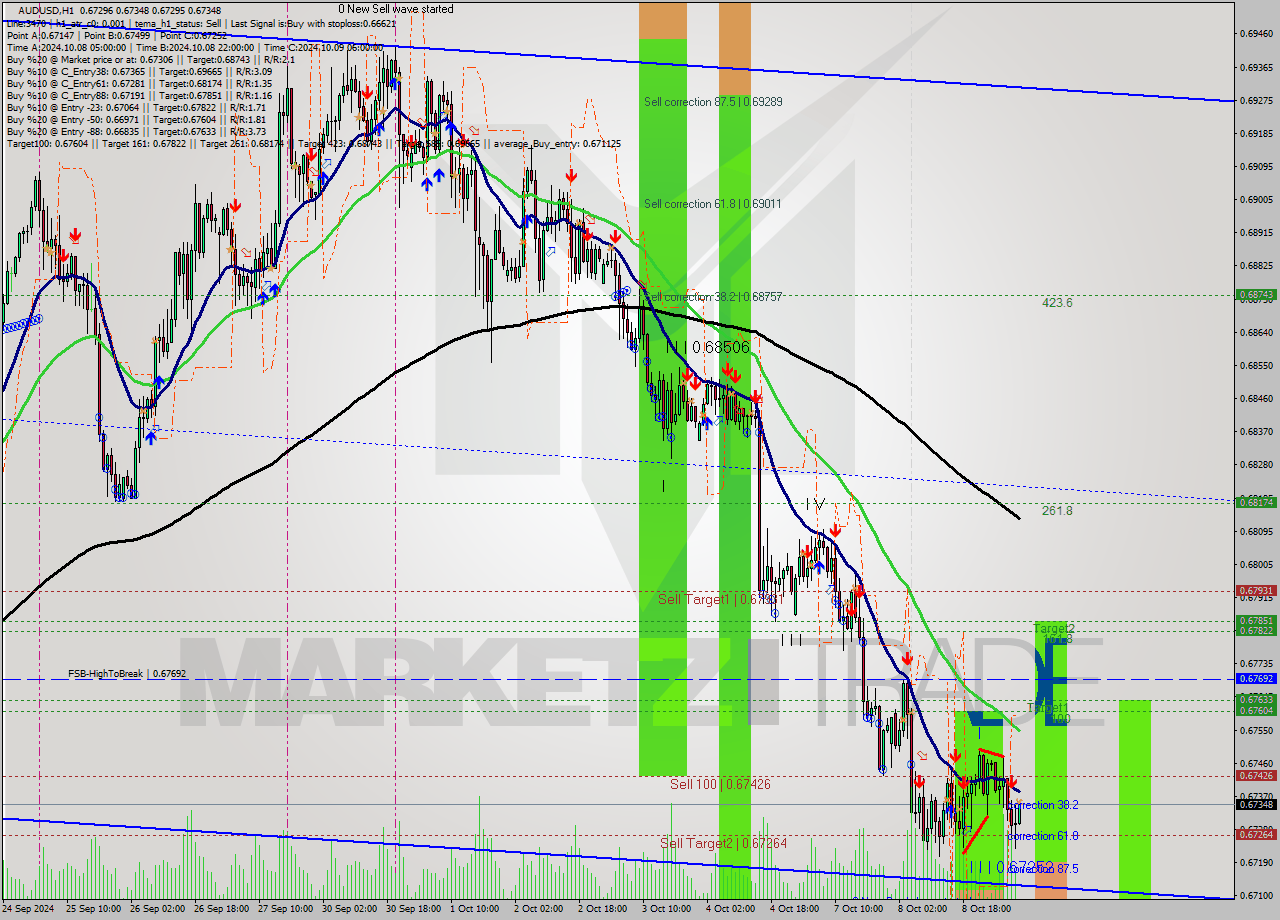Click the blue 'correction 38.2' label
The image size is (1280, 920).
1044,805
